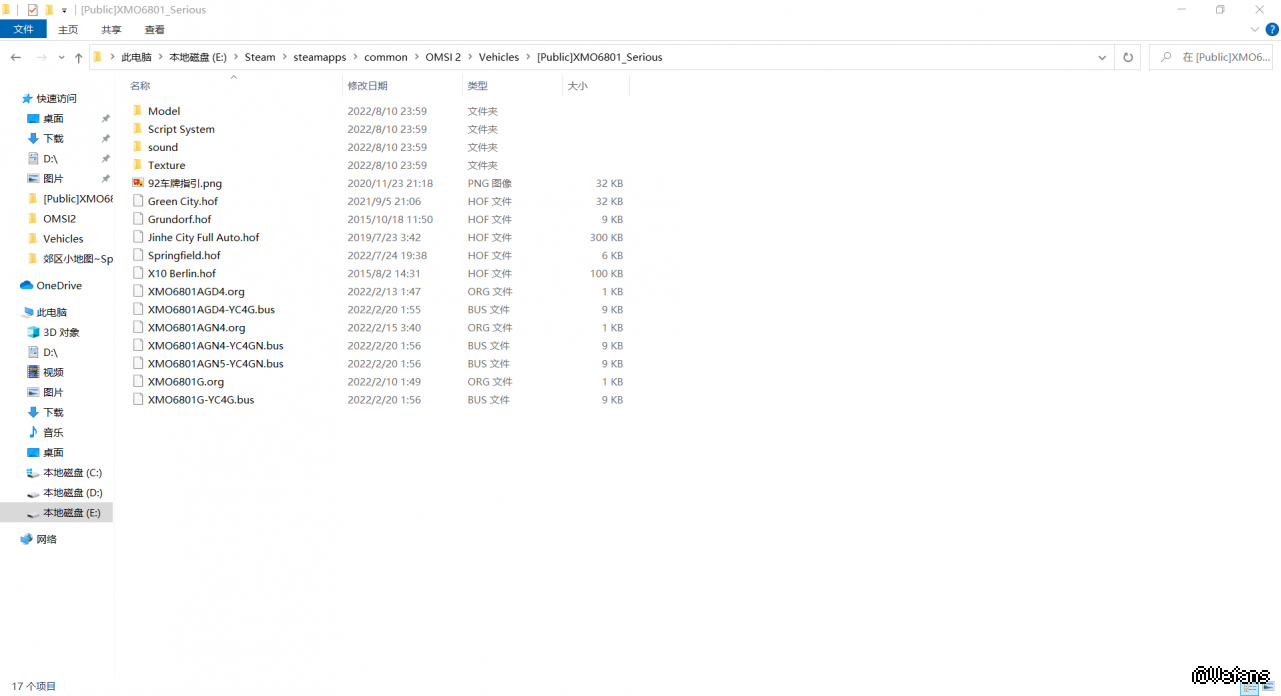
Task: Select 本地磁盘 (C:) in the navigation pane
Action: [x=72, y=473]
